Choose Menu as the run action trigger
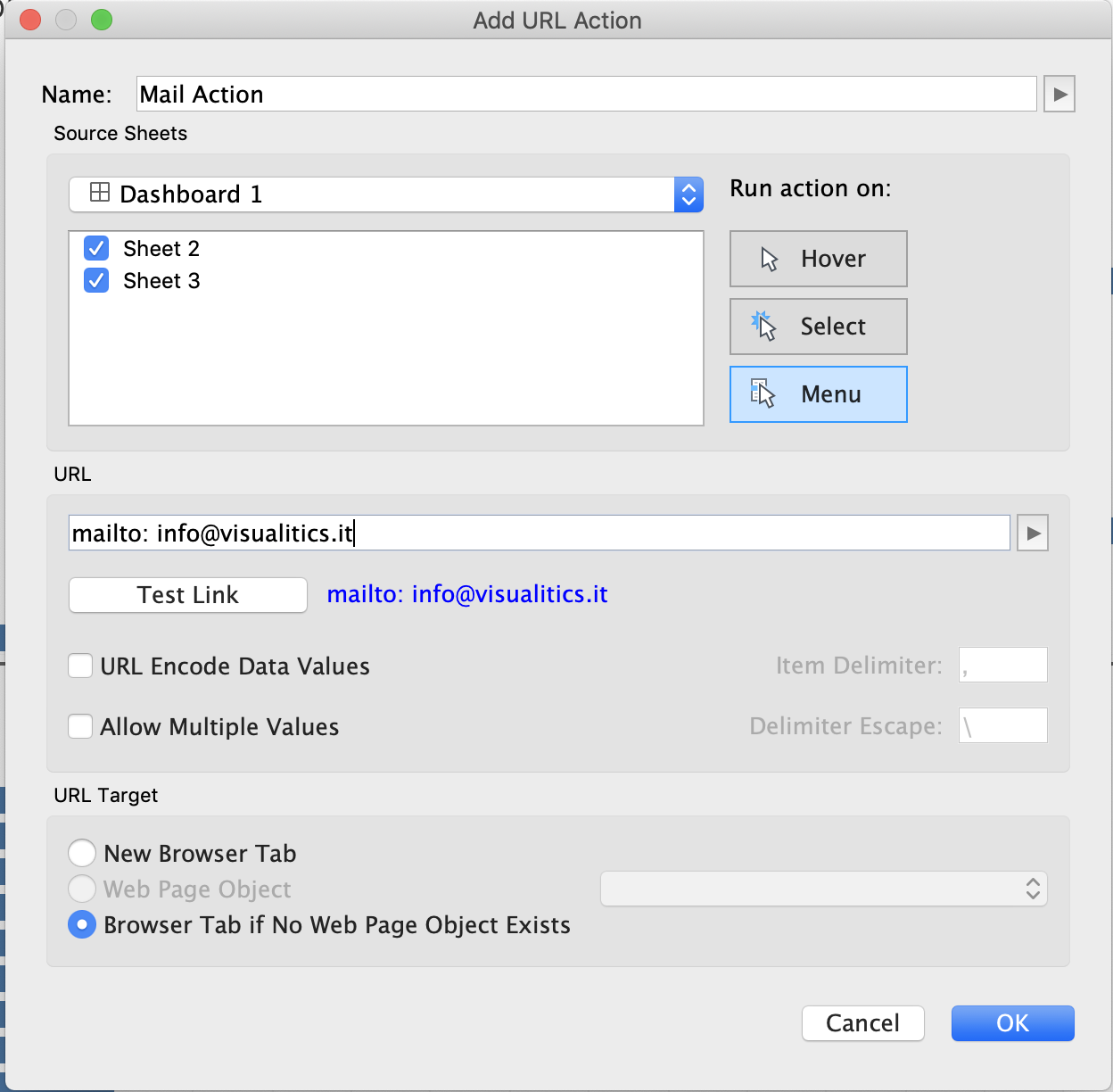 click(x=818, y=394)
